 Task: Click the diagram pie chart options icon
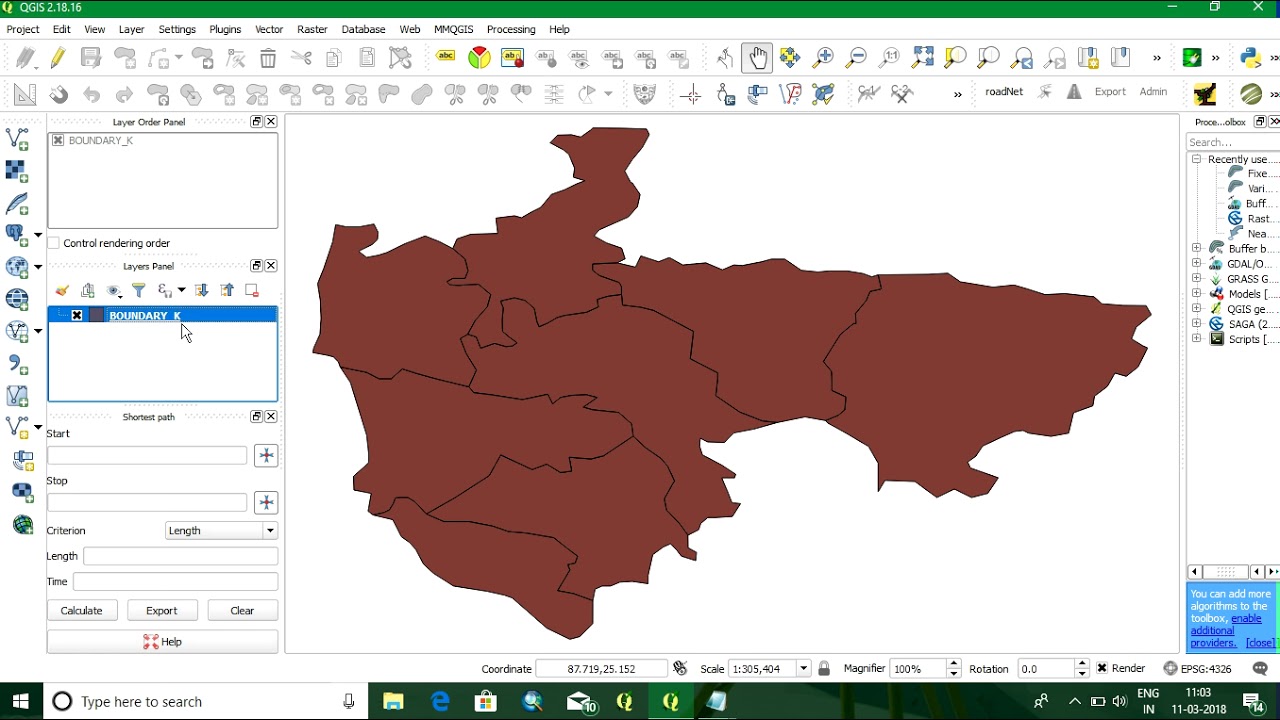(x=479, y=58)
